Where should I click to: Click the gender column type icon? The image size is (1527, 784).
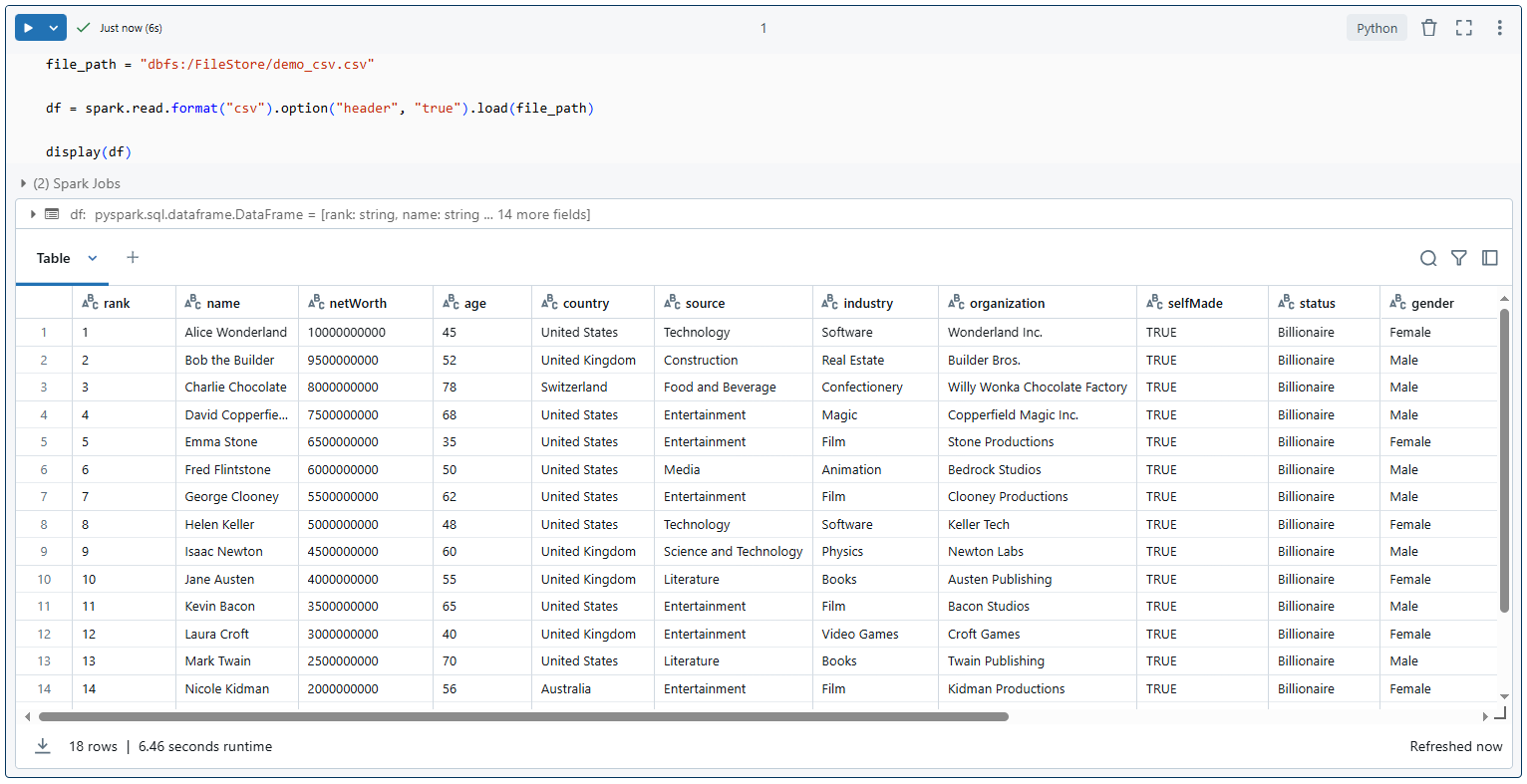[x=1397, y=302]
